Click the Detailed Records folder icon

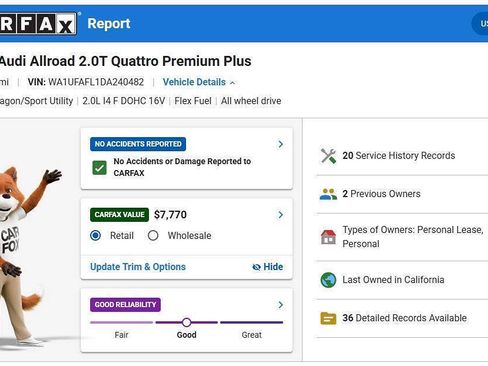(328, 318)
